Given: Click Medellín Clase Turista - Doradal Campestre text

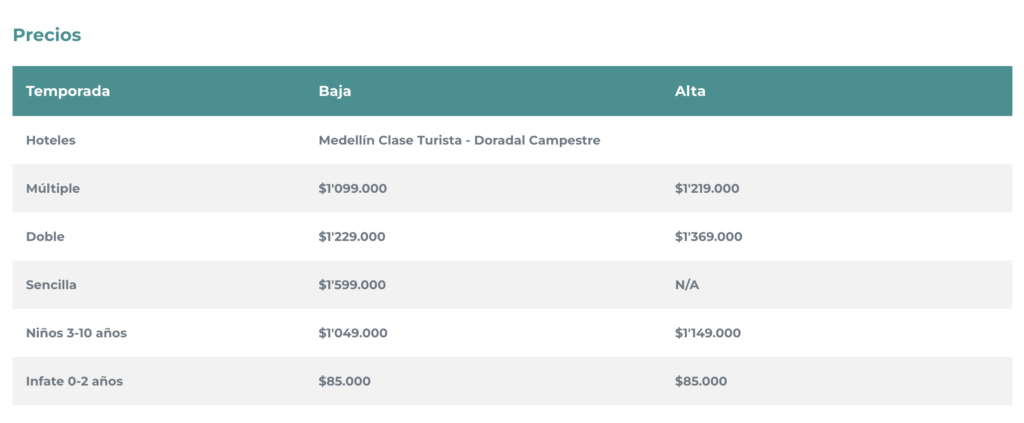Looking at the screenshot, I should click(x=459, y=140).
